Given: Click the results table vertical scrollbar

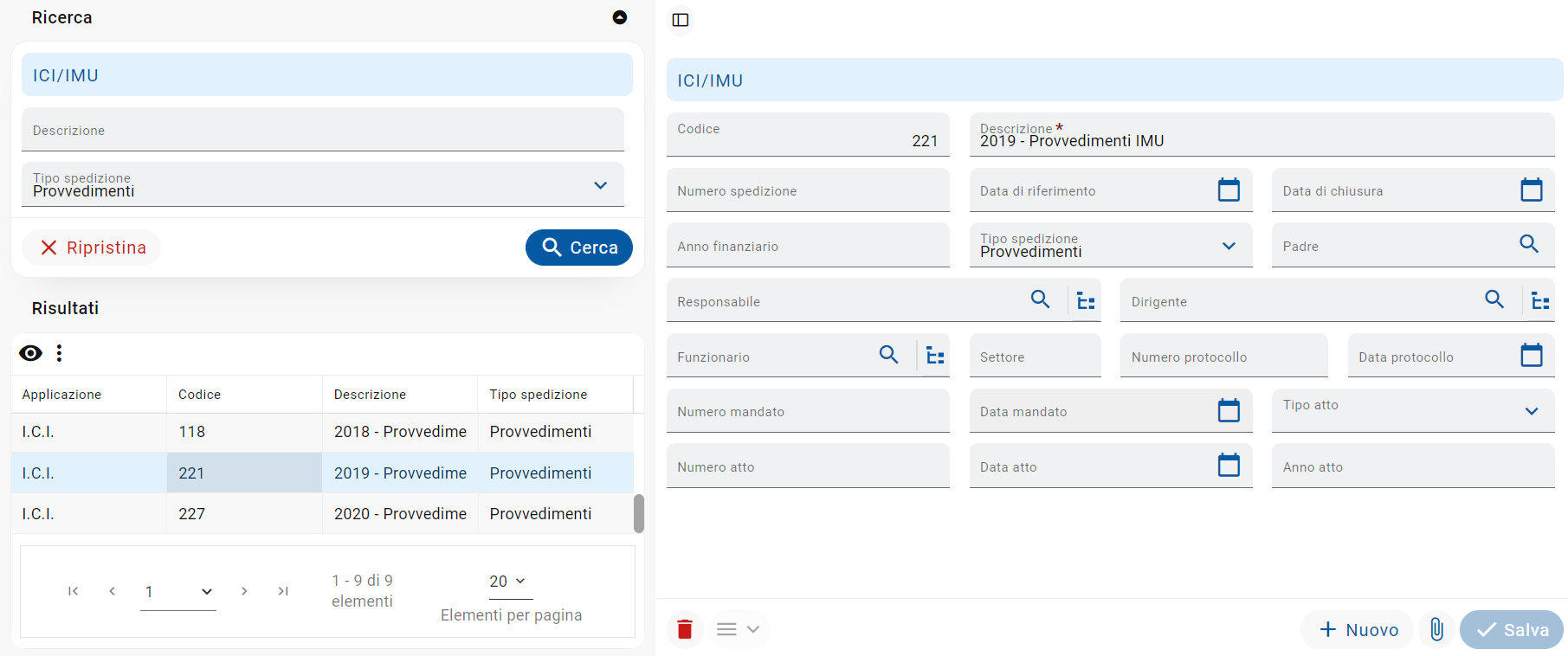Looking at the screenshot, I should (x=639, y=513).
